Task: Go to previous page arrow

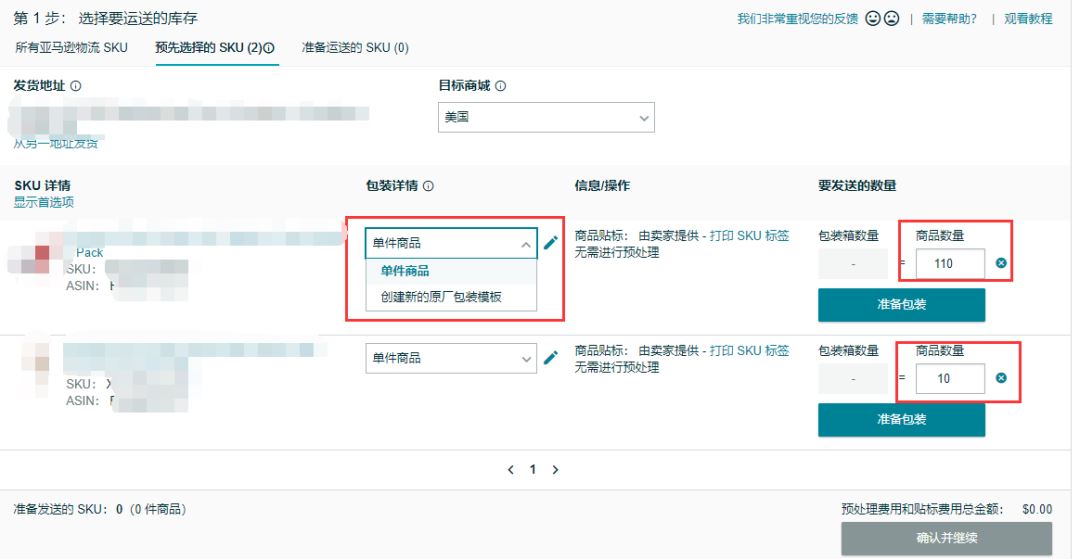Action: pos(510,470)
